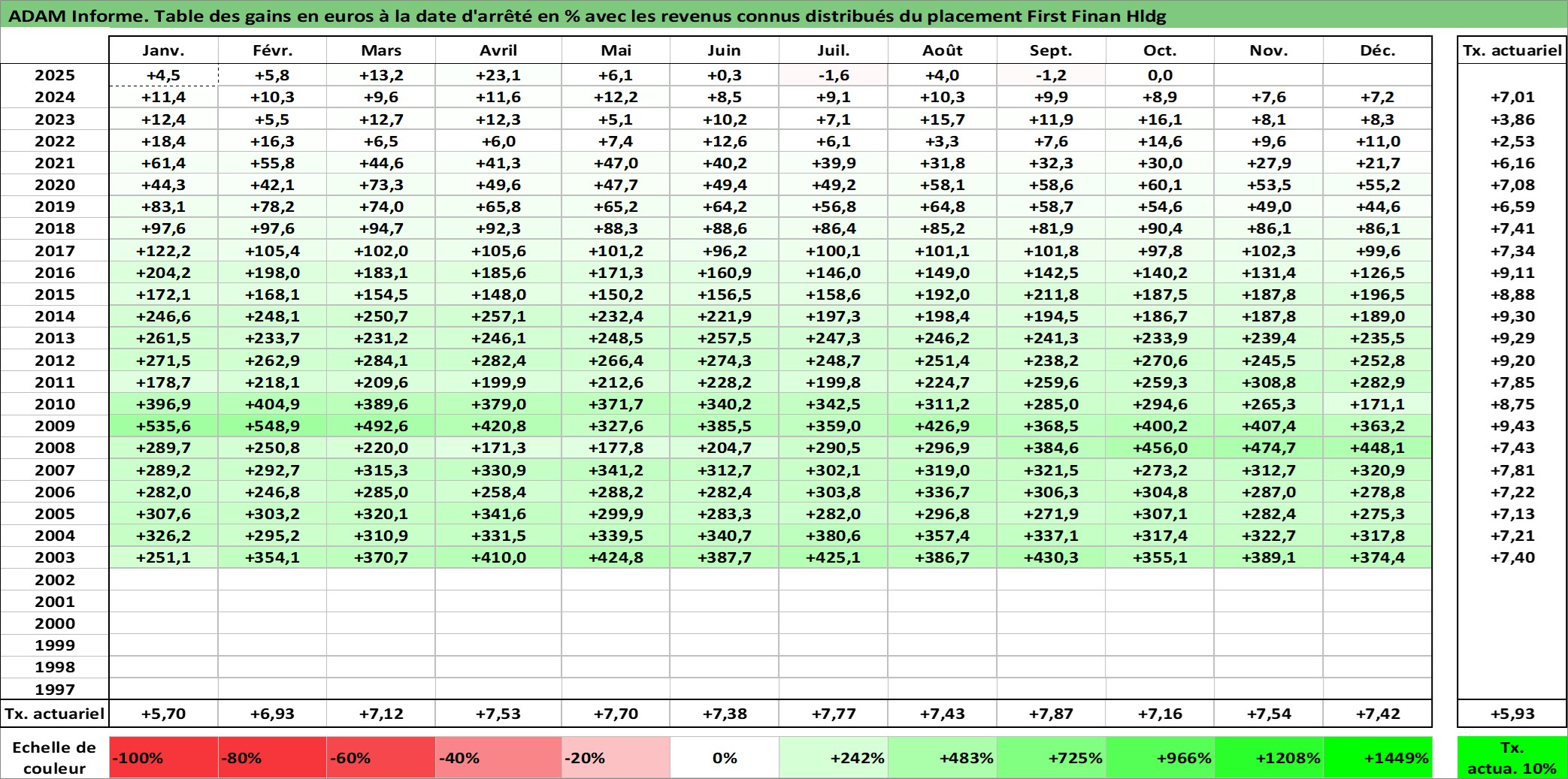
Task: Select the -60% color scale swatch
Action: (381, 757)
